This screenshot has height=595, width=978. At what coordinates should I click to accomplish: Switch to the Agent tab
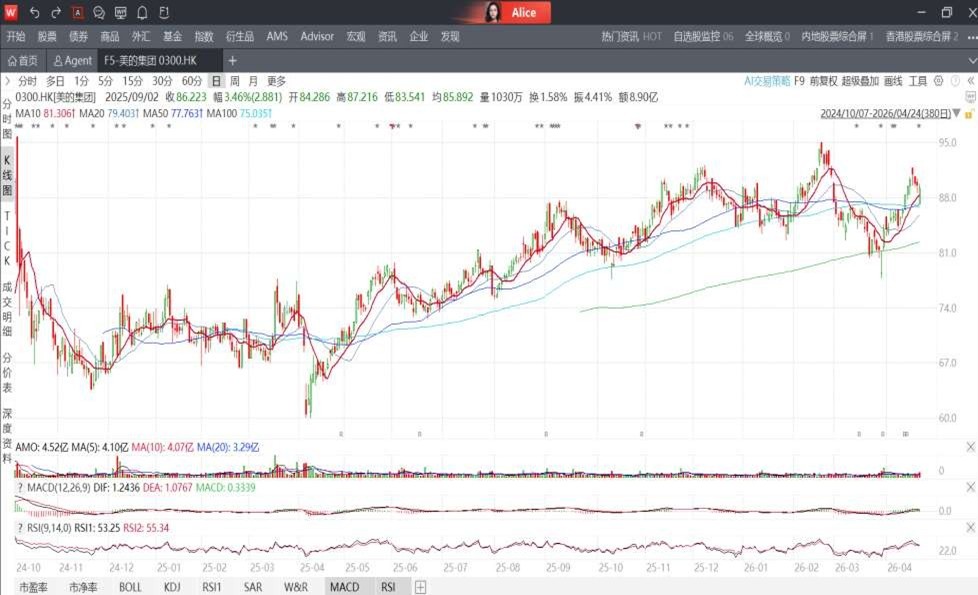point(73,60)
